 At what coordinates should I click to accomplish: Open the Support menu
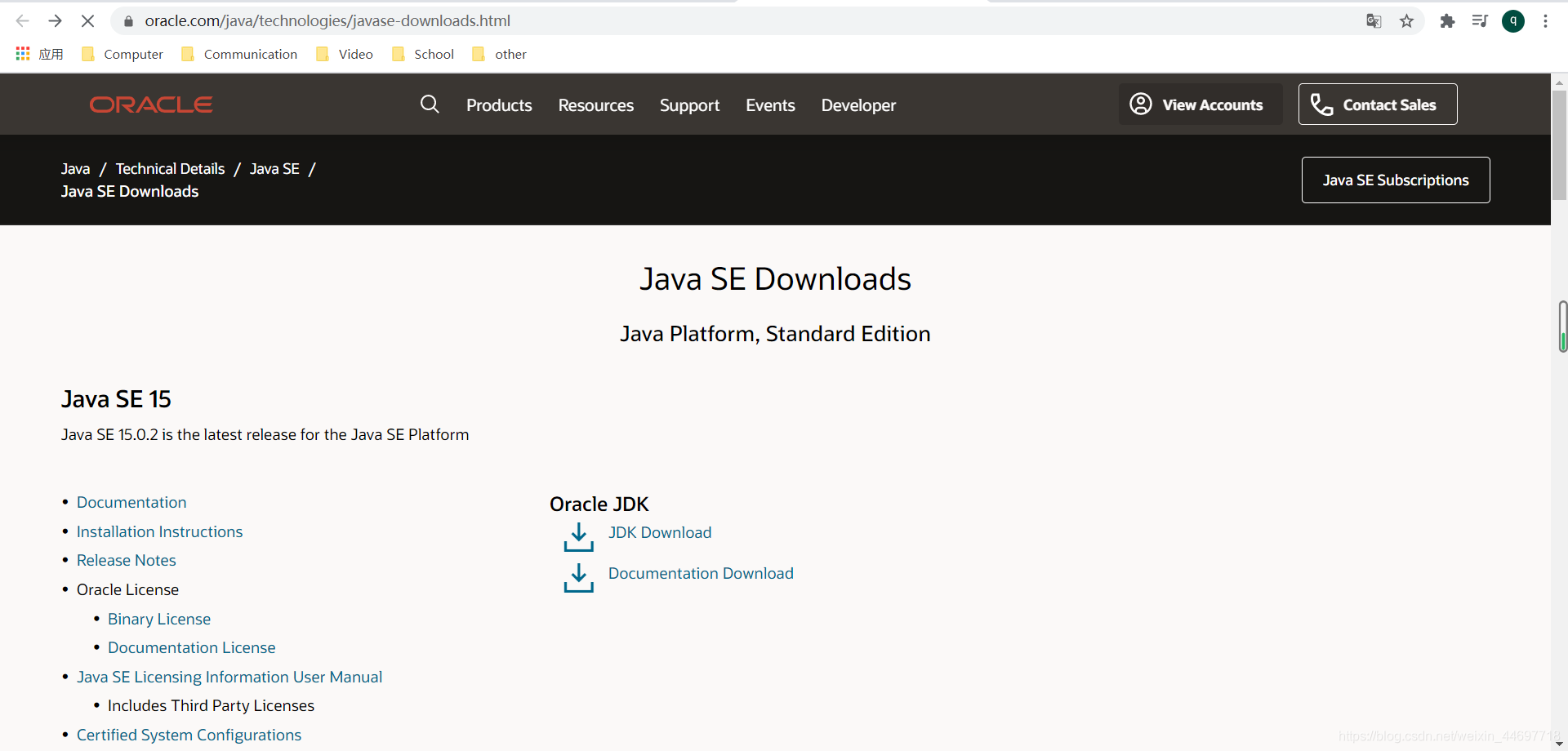[x=689, y=105]
